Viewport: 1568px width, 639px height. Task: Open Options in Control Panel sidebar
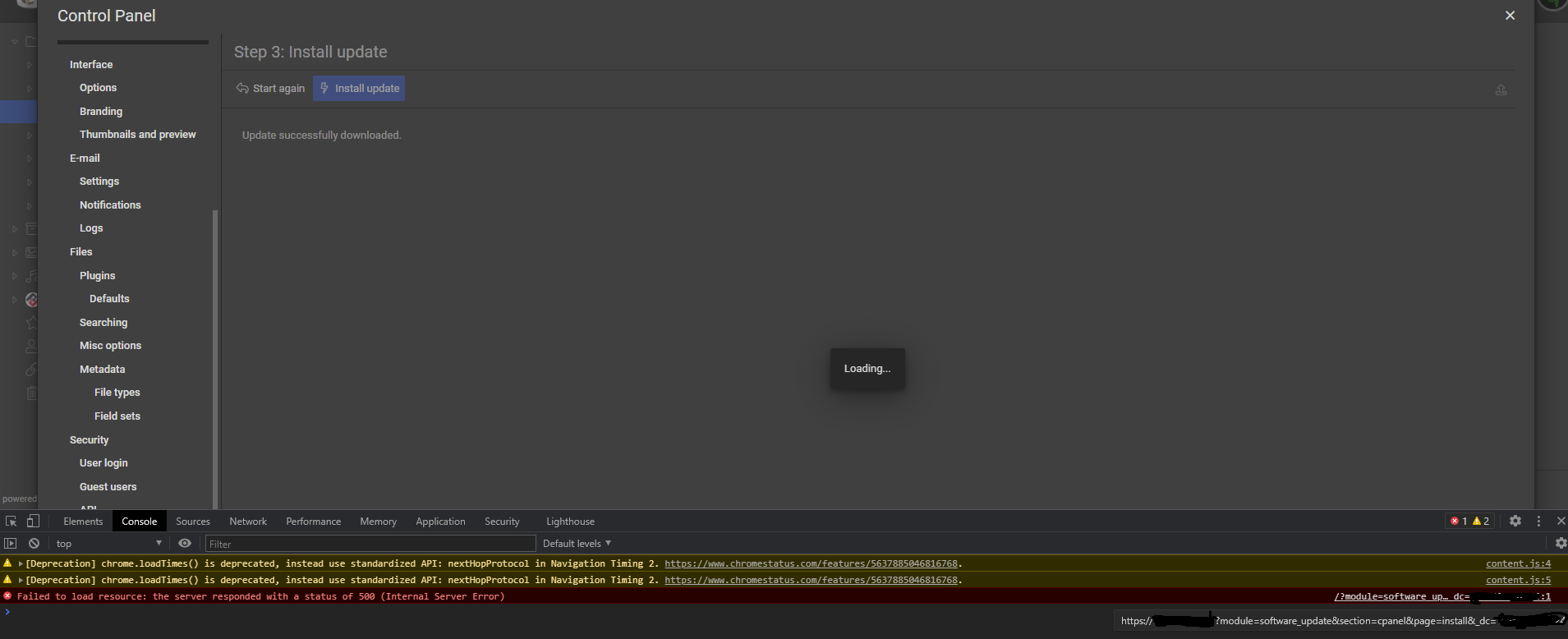click(98, 88)
